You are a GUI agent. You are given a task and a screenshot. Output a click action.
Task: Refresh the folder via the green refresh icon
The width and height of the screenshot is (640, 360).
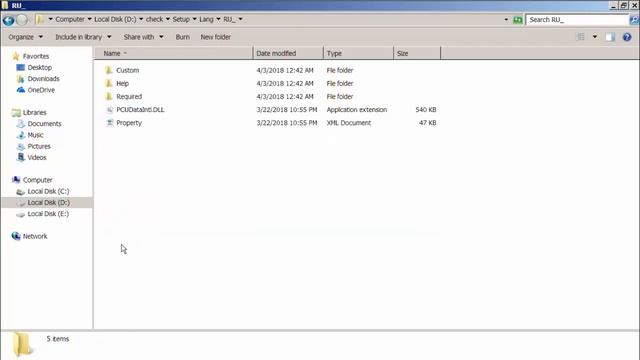pos(518,20)
